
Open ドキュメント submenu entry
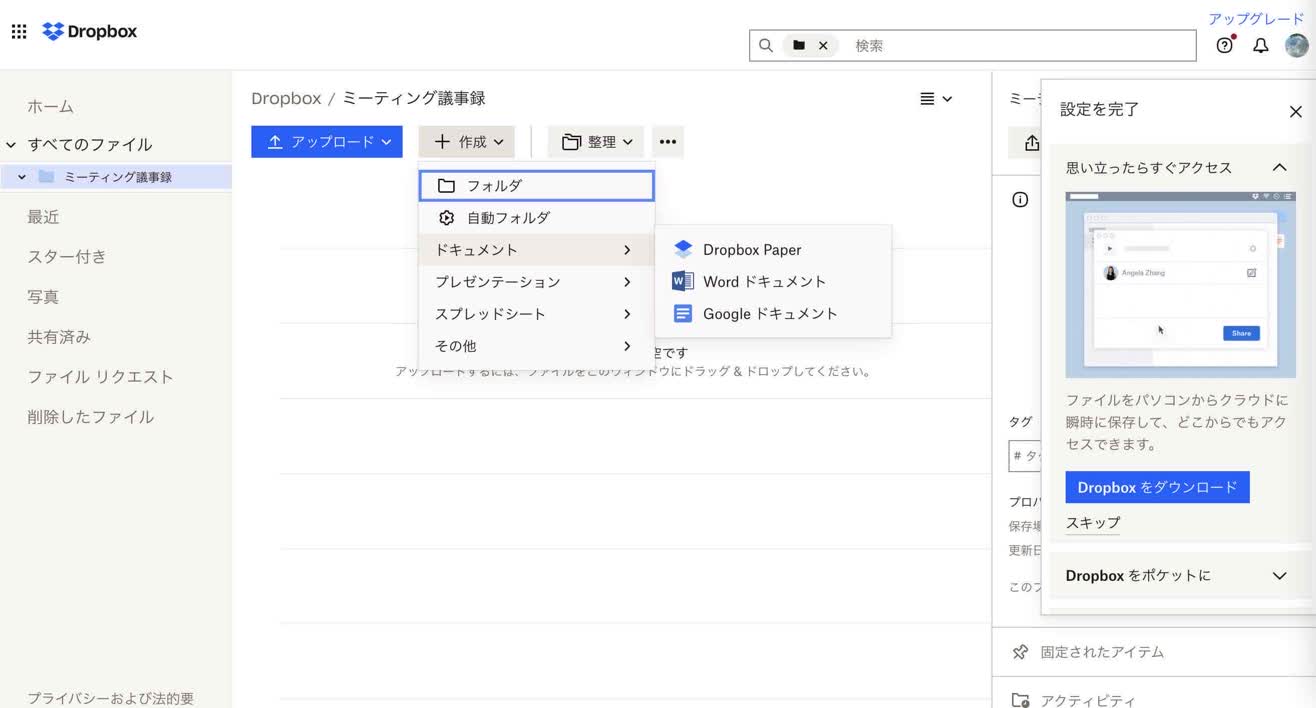click(537, 250)
